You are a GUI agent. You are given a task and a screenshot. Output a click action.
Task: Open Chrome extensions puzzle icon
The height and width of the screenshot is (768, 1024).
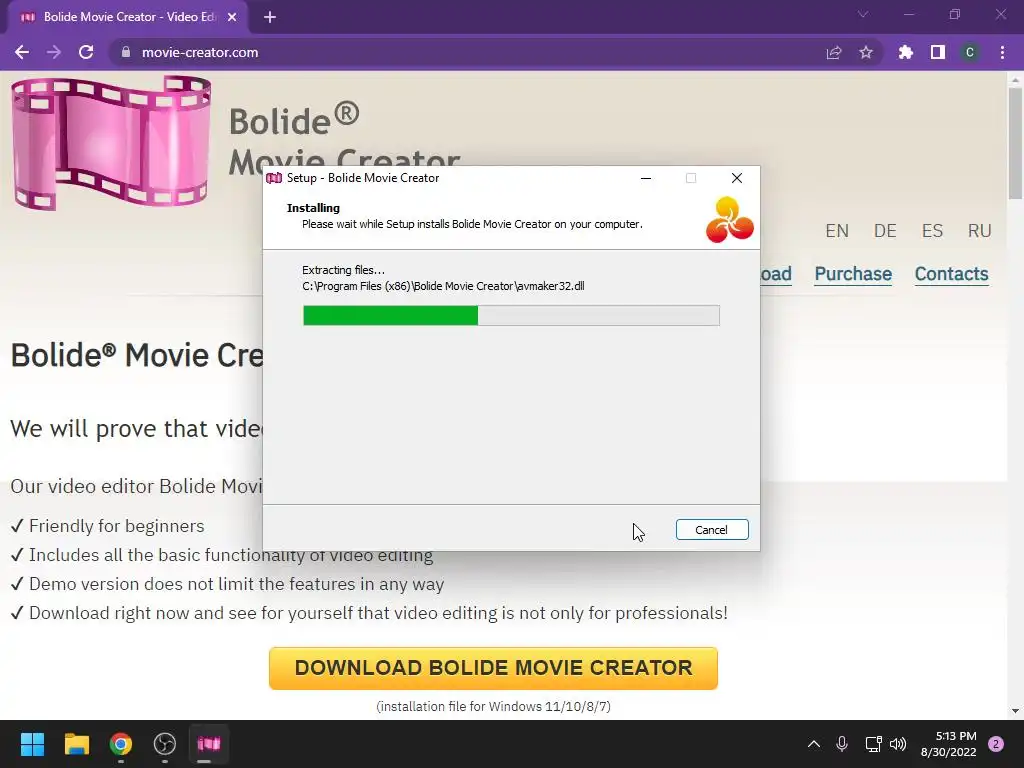point(906,52)
